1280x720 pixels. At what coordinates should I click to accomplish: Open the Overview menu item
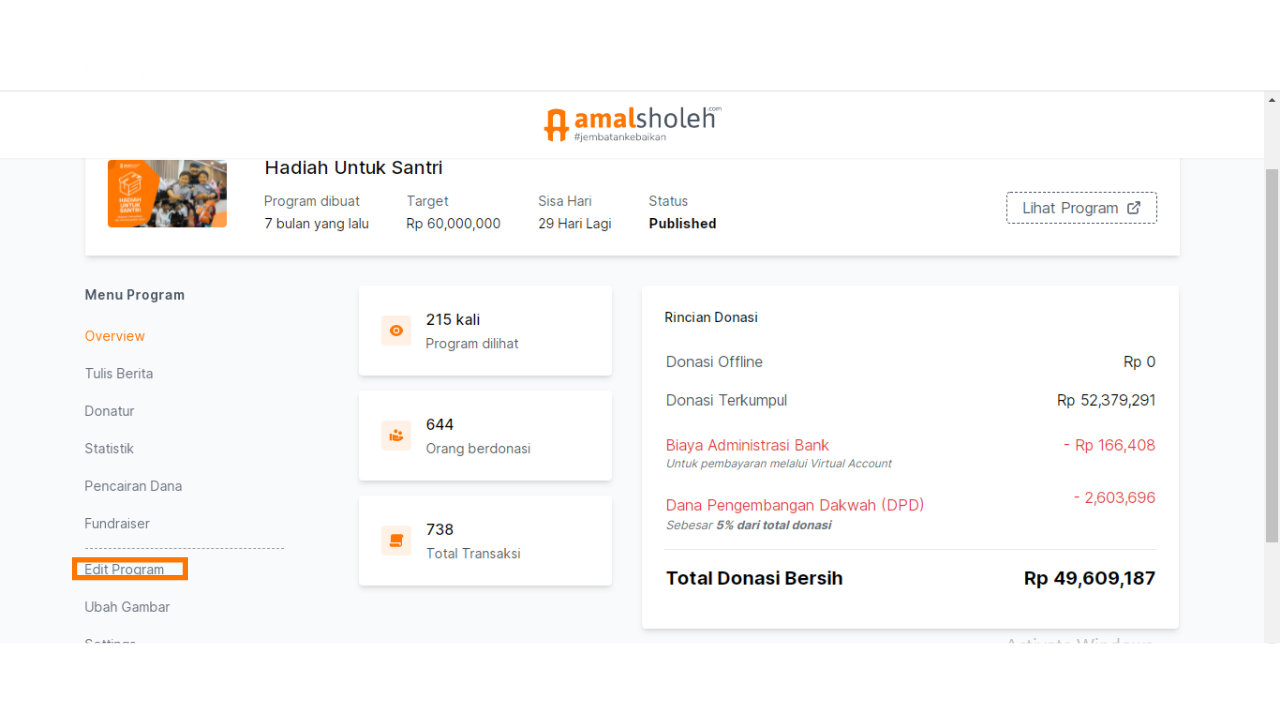pos(114,336)
